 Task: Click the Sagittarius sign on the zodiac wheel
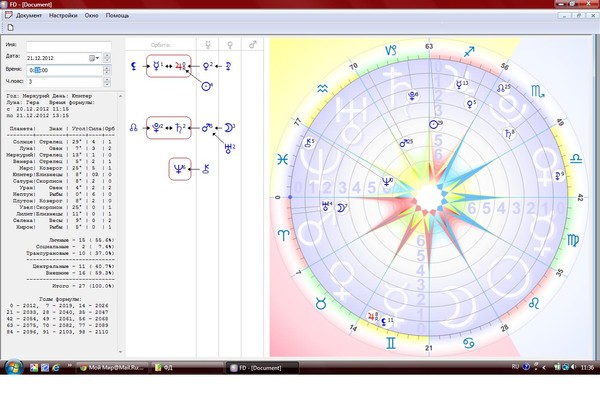[x=469, y=52]
